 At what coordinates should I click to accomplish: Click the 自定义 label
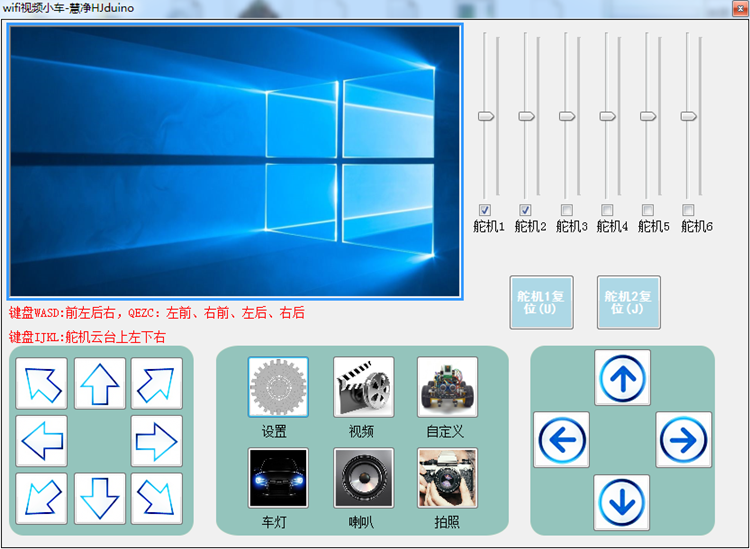point(445,431)
